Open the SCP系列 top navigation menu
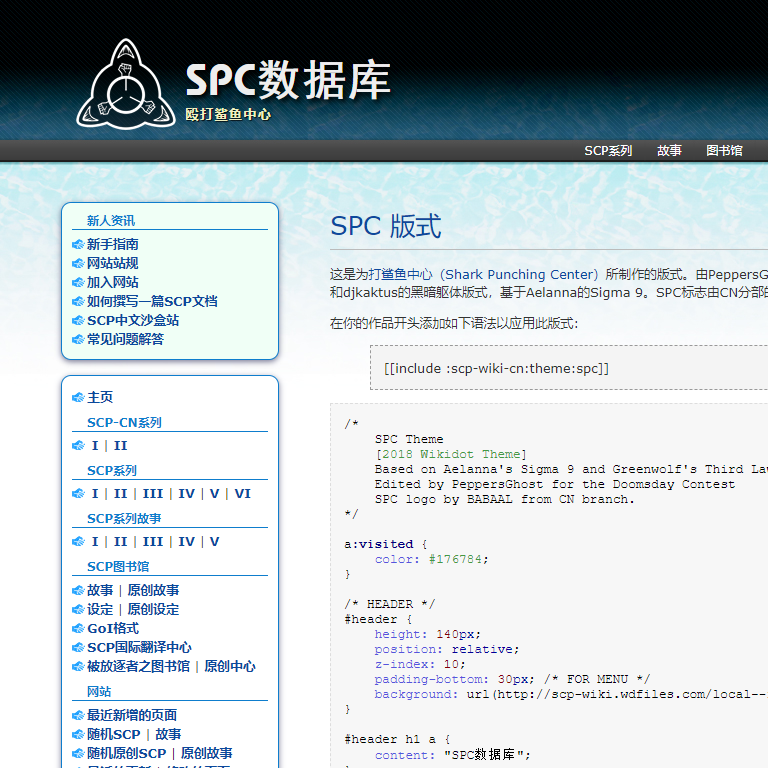This screenshot has height=768, width=768. (x=608, y=150)
